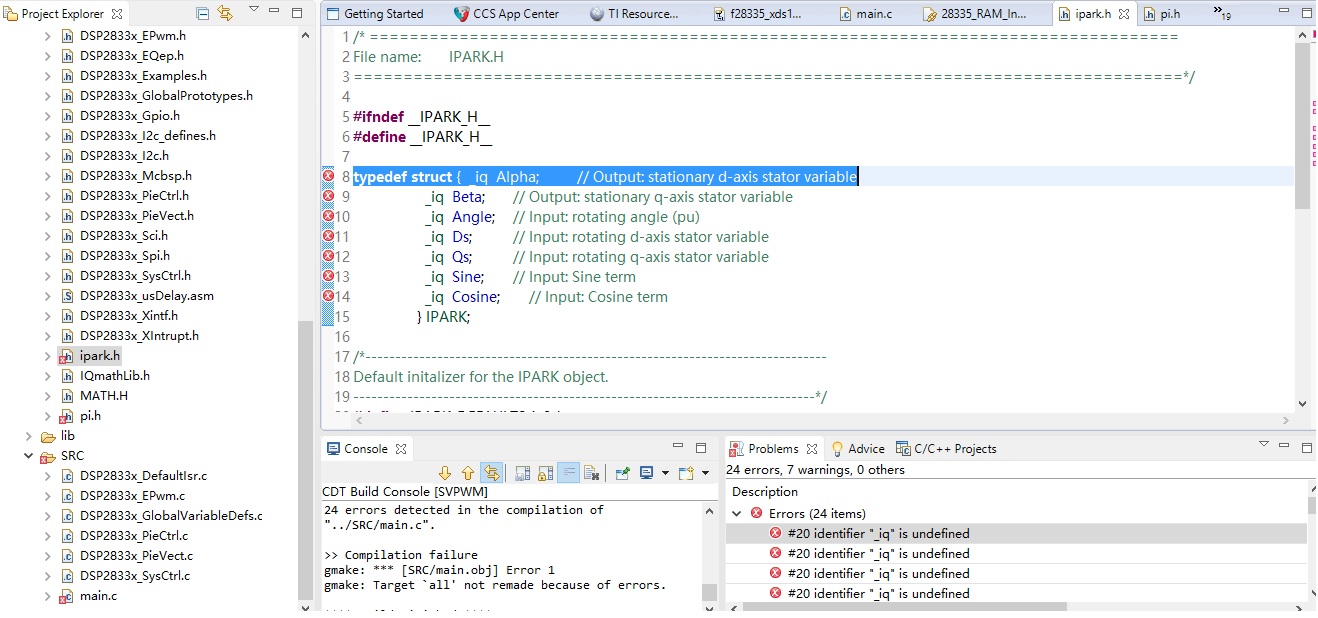Screen dimensions: 1318x618
Task: Open Project Explorer view menu arrow
Action: (253, 11)
